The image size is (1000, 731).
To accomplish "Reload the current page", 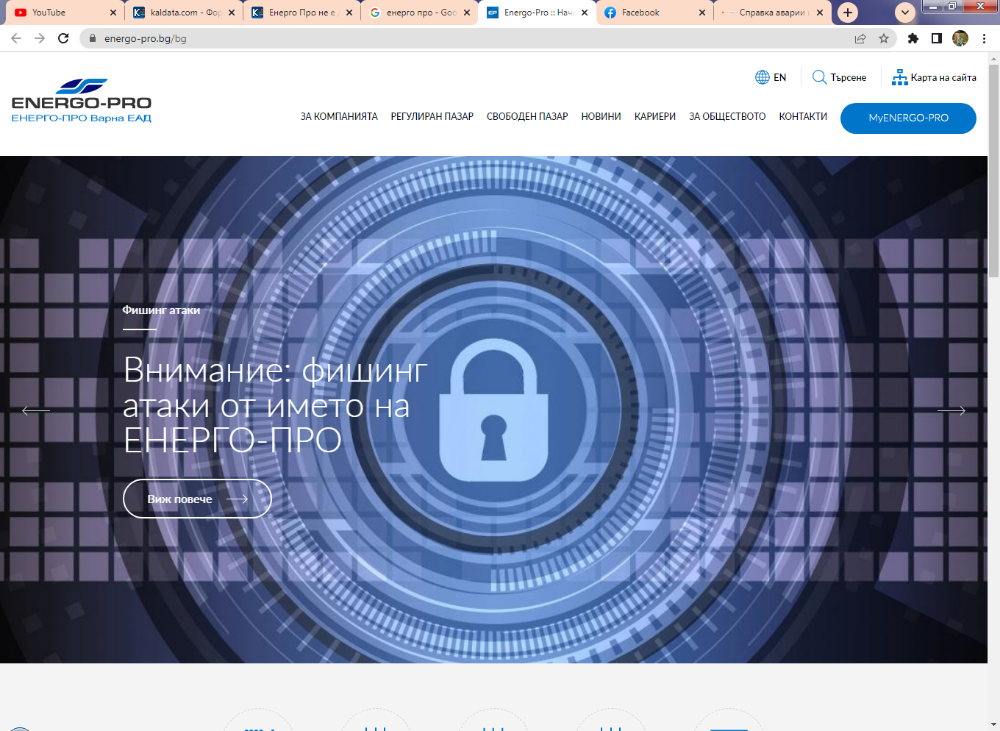I will click(x=63, y=38).
